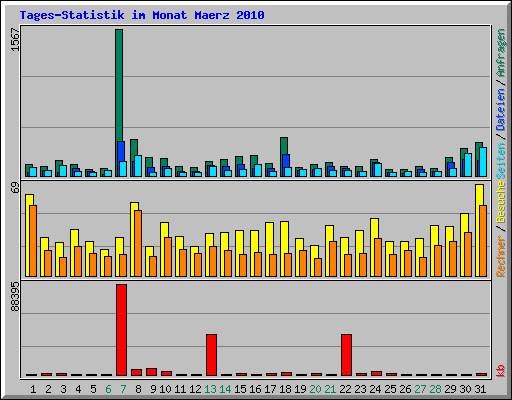This screenshot has height=400, width=512.
Task: Click the orange Rechner bar for day 1
Action: click(33, 241)
